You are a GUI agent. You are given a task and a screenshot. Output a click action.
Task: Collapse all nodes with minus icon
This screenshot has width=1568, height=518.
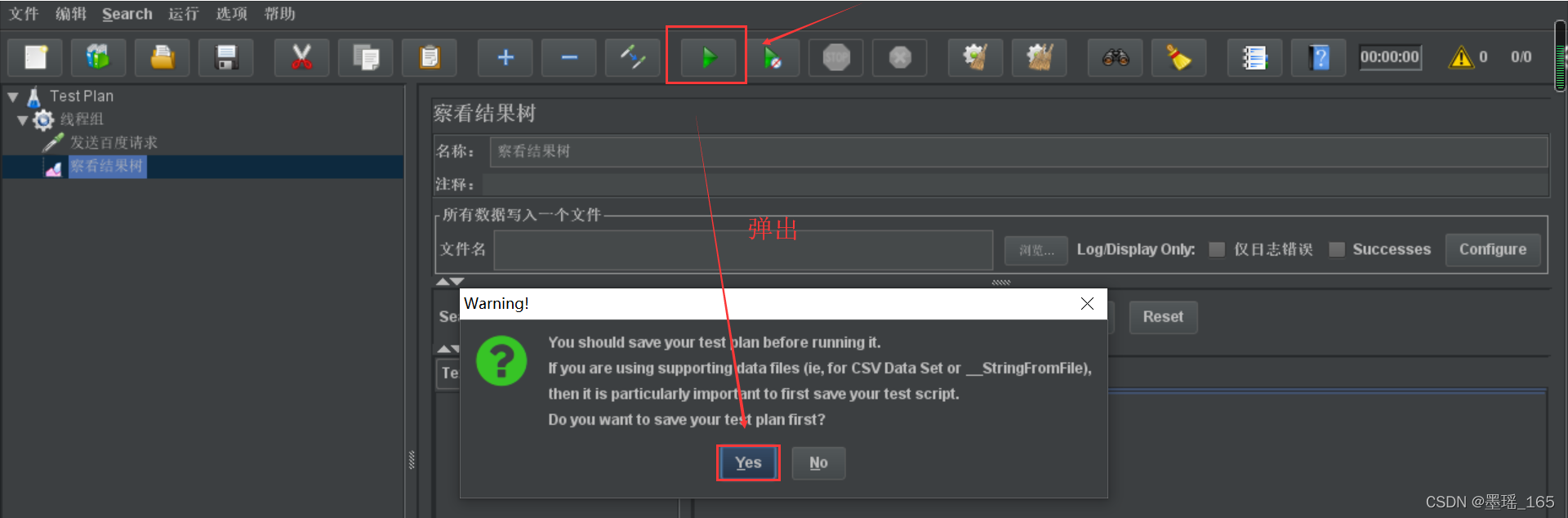coord(569,57)
